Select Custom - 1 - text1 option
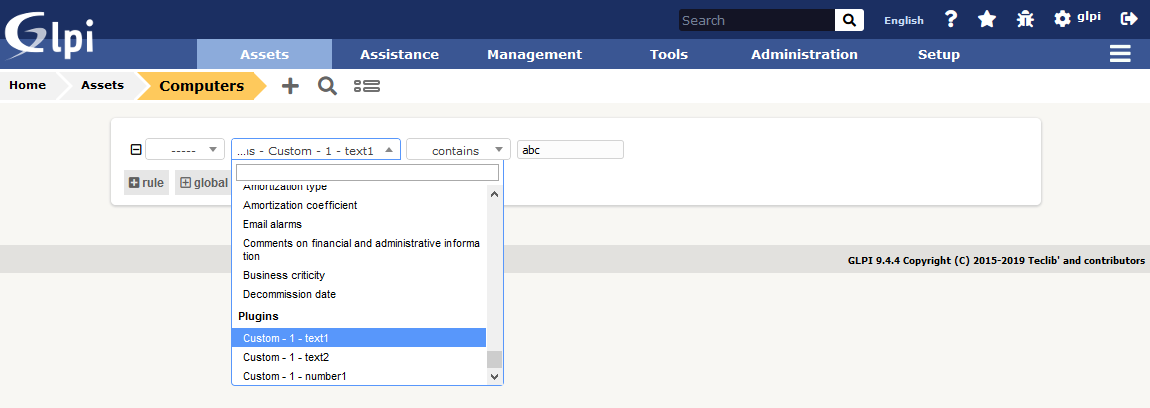This screenshot has width=1150, height=408. point(359,338)
